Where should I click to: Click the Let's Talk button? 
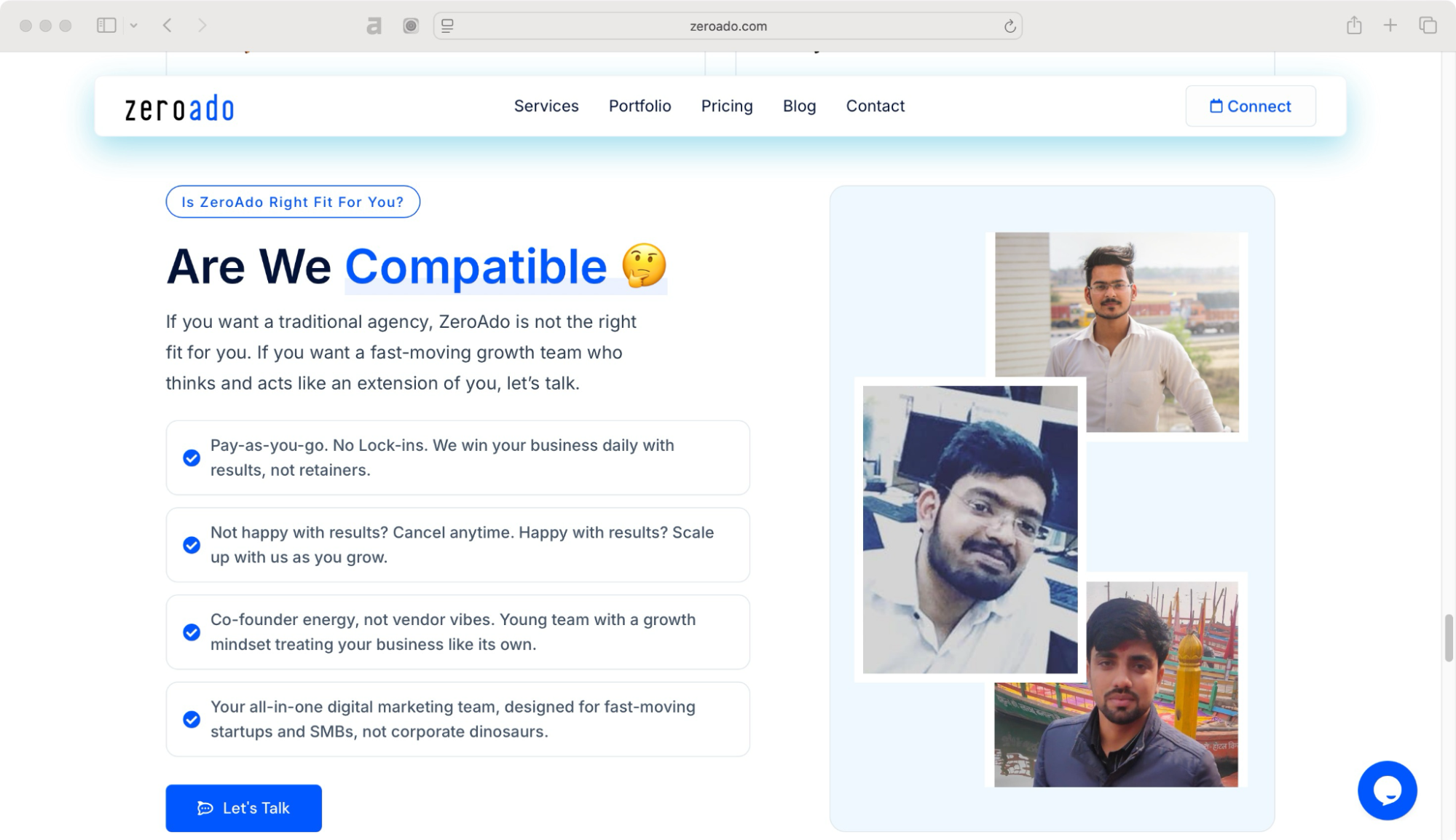pos(243,808)
